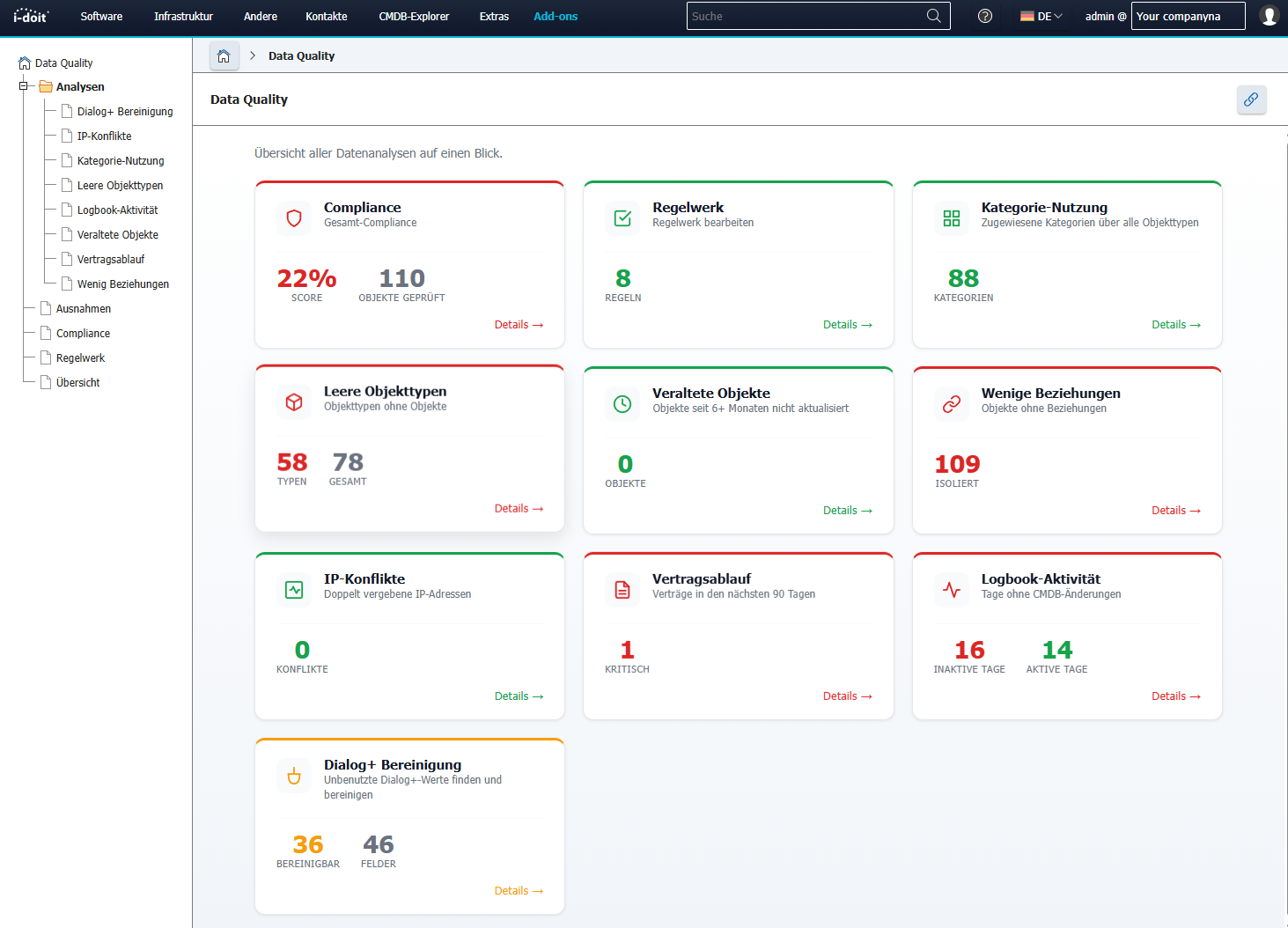This screenshot has height=928, width=1288.
Task: Open the help question-mark icon
Action: (984, 16)
